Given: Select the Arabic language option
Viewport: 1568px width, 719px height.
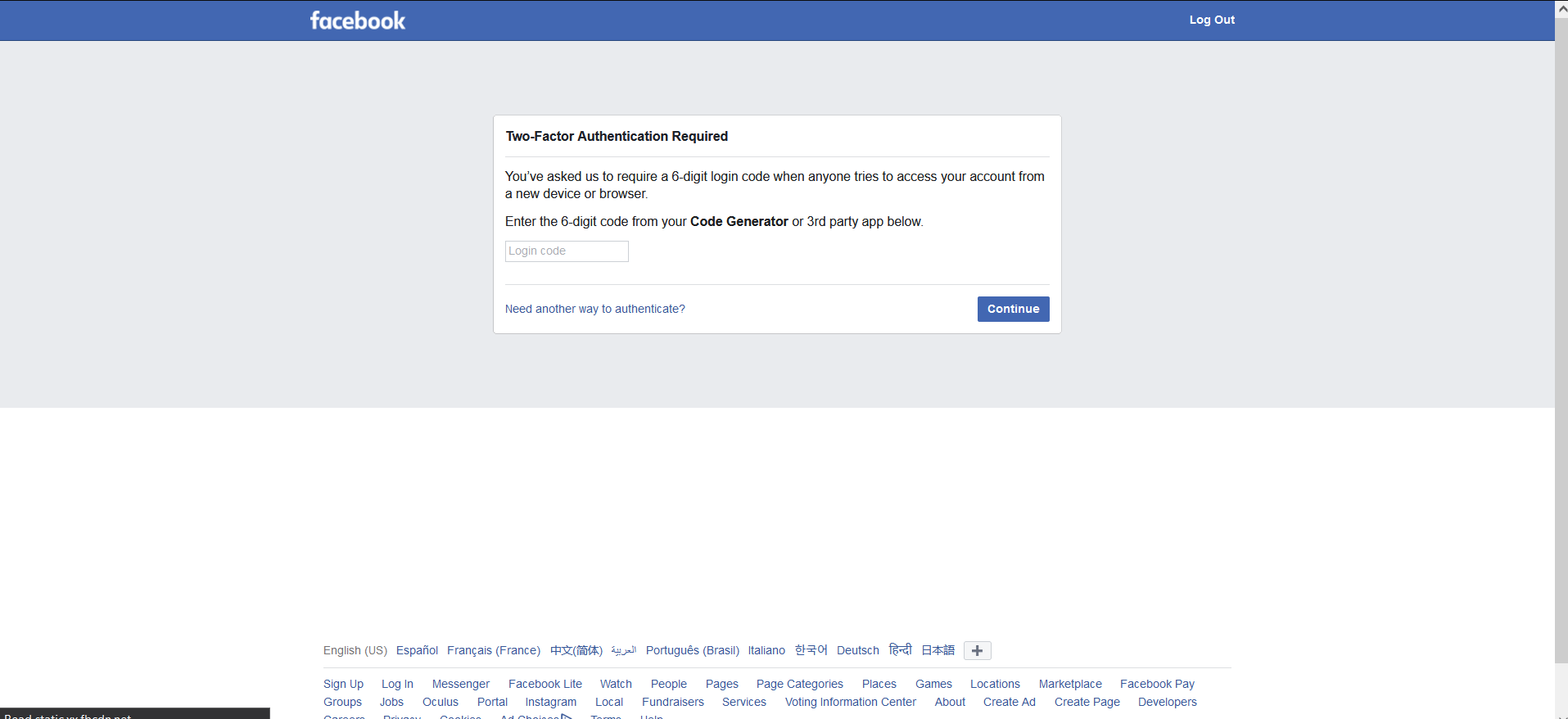Looking at the screenshot, I should coord(624,650).
